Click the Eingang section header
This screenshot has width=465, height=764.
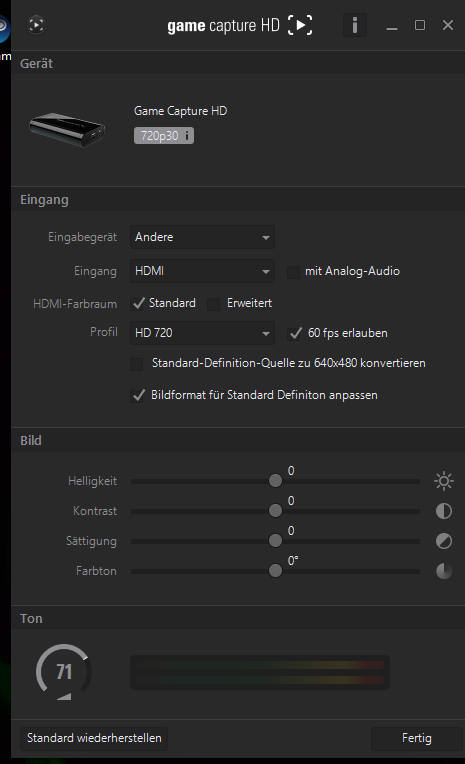(x=44, y=200)
